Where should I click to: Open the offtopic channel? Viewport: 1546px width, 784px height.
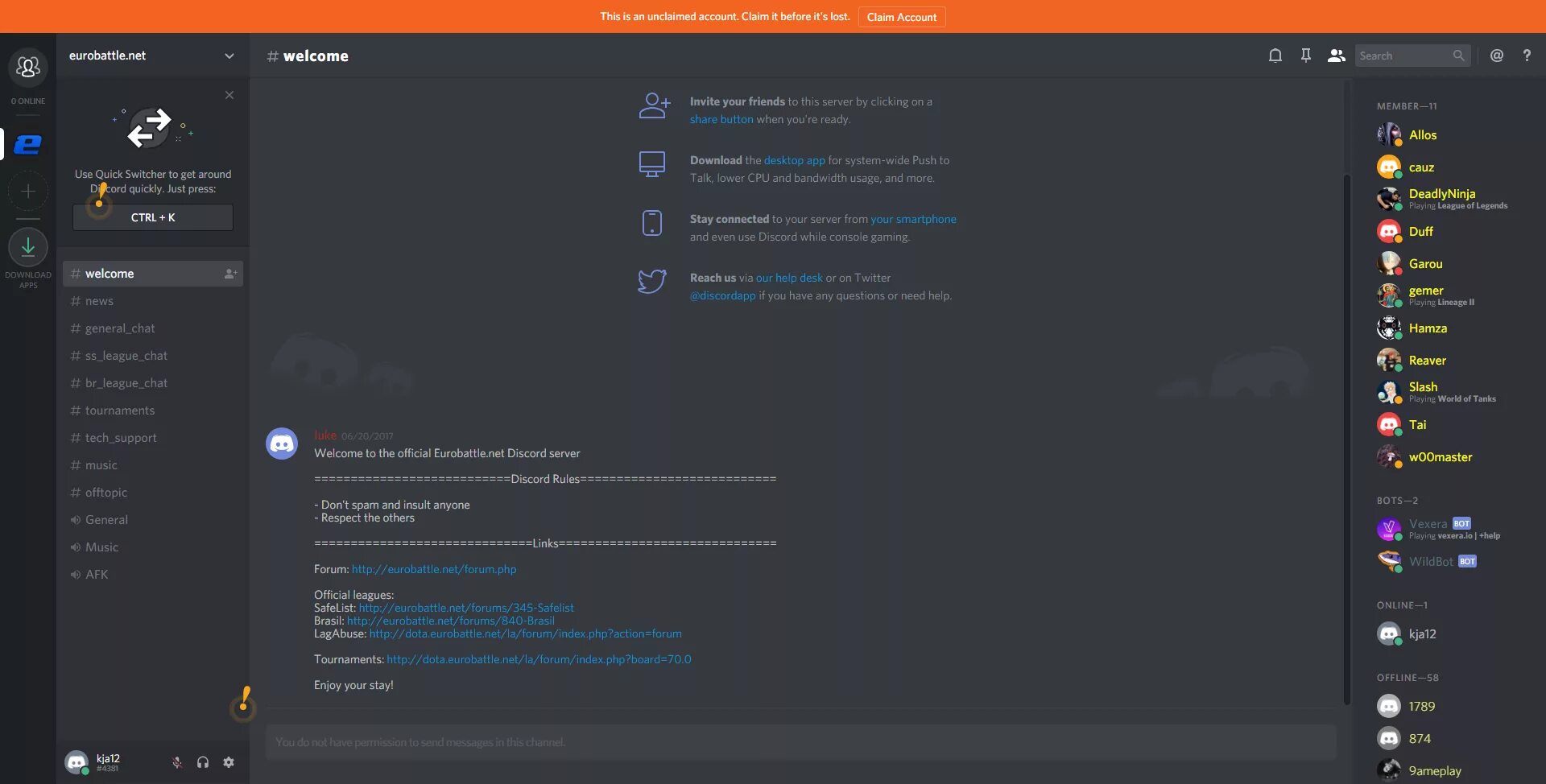[x=153, y=493]
